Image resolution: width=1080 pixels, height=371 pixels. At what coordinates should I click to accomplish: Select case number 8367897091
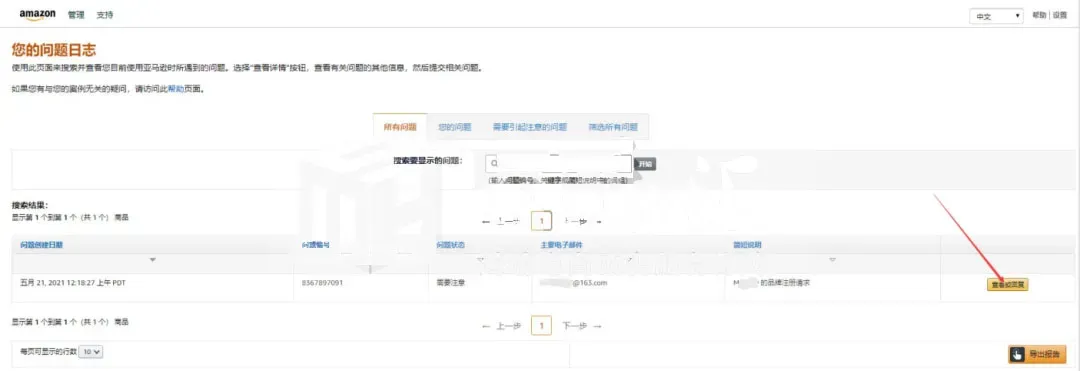coord(322,283)
